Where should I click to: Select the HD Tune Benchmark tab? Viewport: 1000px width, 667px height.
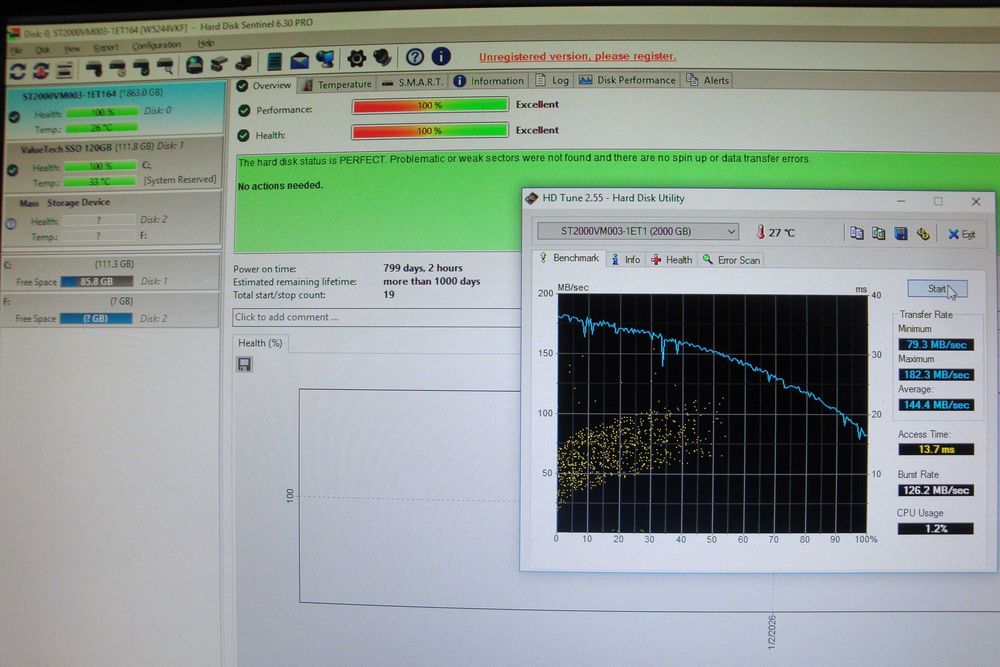tap(568, 258)
